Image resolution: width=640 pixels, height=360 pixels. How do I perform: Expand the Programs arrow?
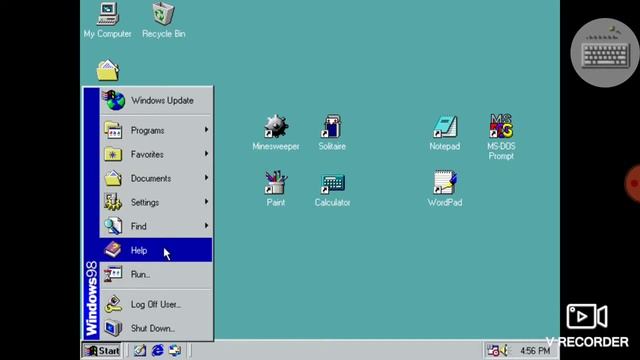pos(207,130)
